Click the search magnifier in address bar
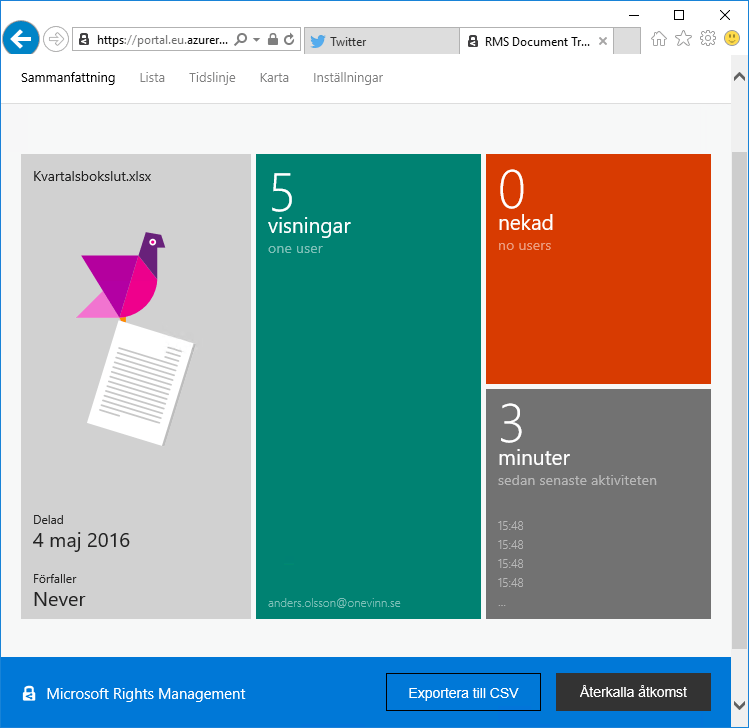Image resolution: width=749 pixels, height=728 pixels. (240, 40)
